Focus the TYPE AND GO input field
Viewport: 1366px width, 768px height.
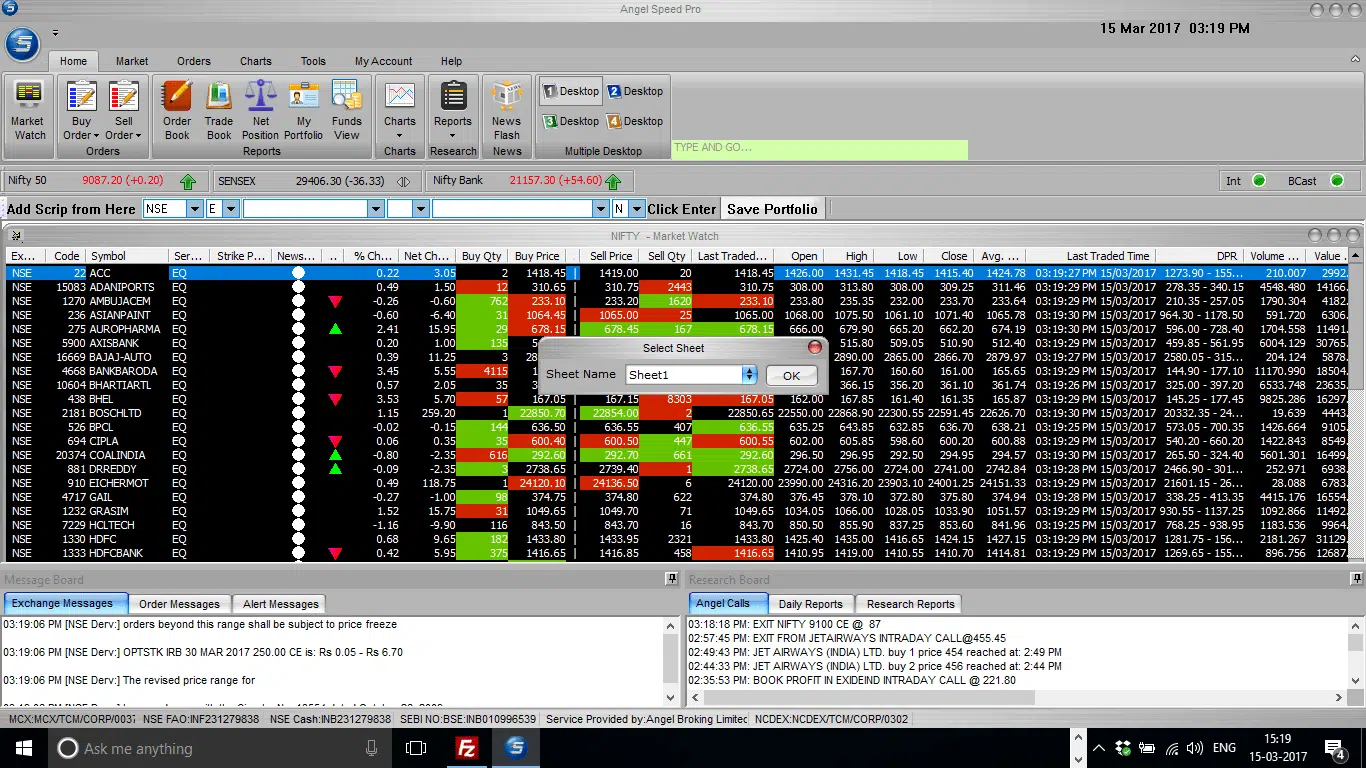[x=819, y=148]
